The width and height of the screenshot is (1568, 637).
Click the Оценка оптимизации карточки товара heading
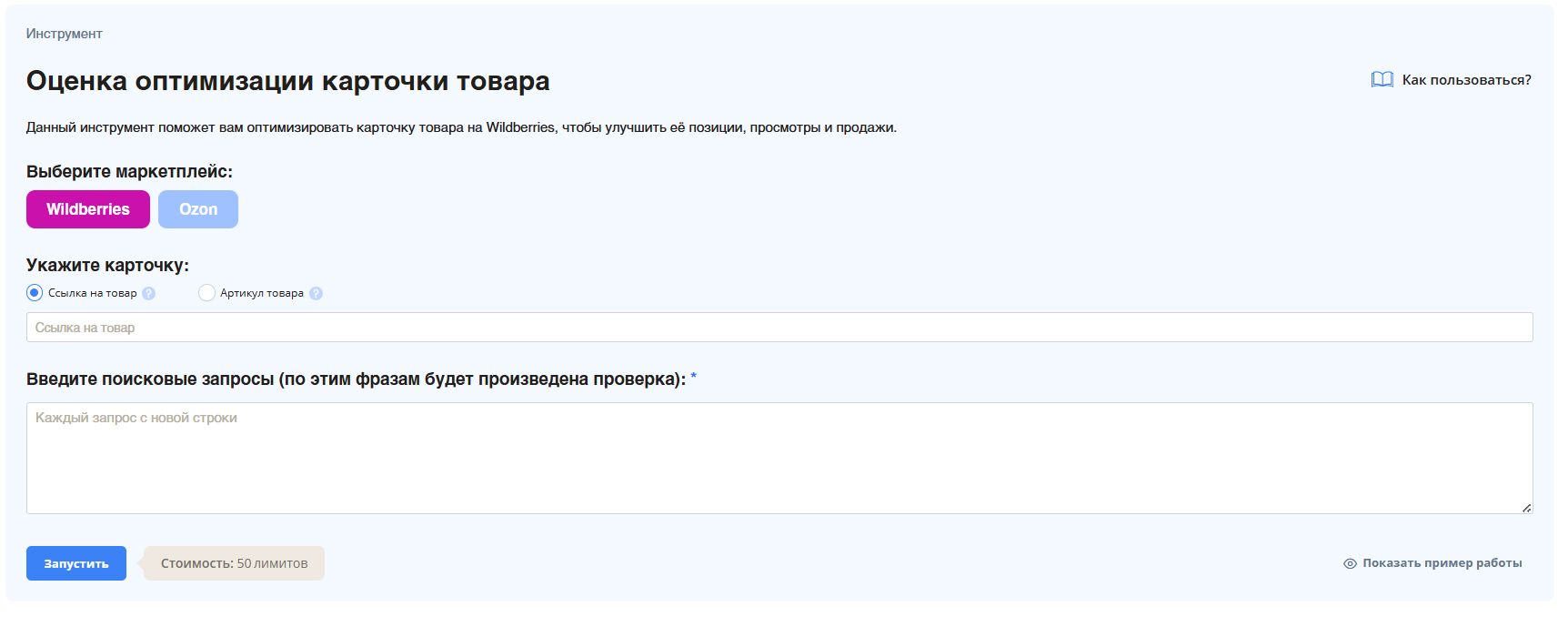(x=287, y=81)
